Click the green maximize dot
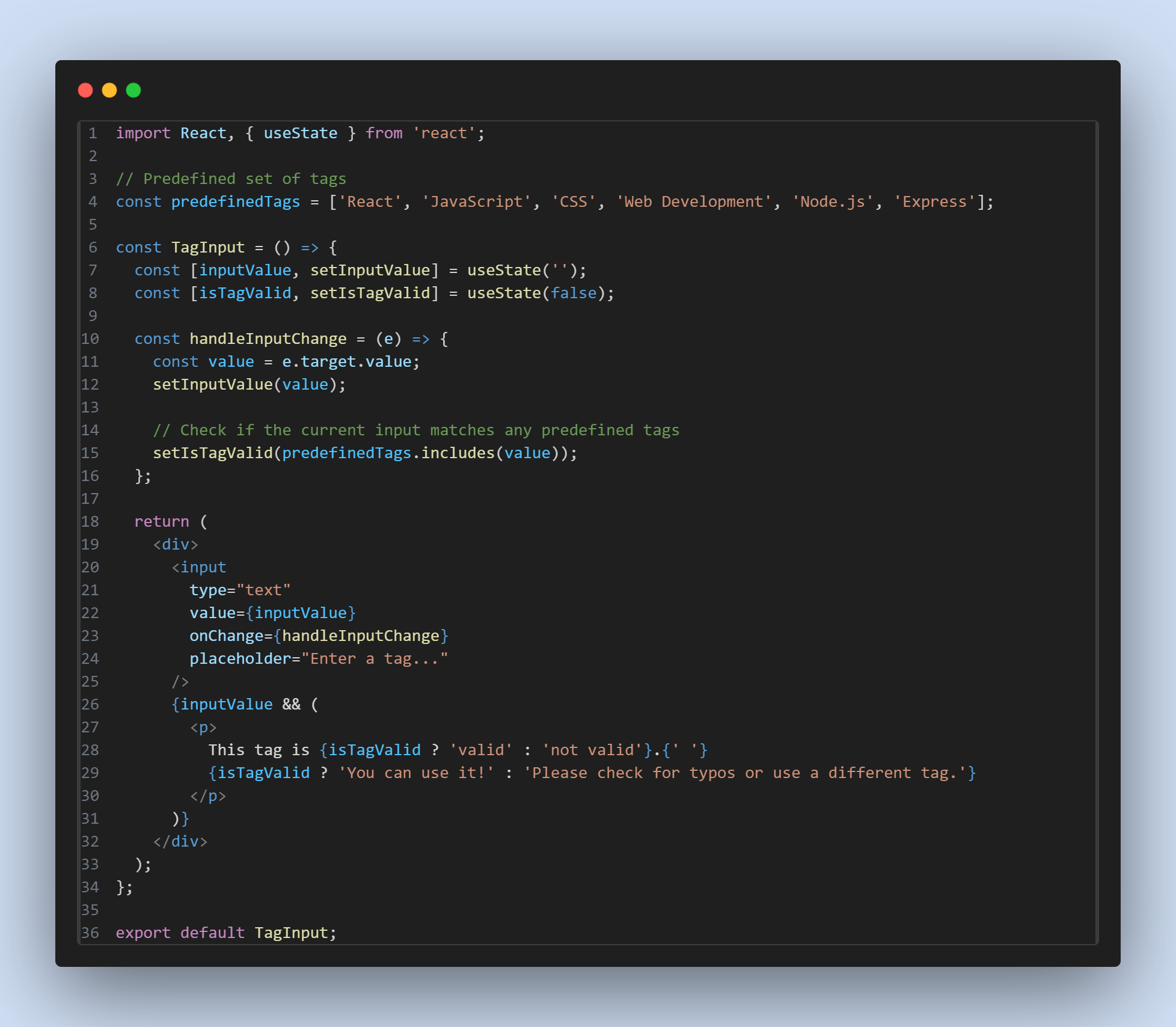Viewport: 1176px width, 1027px height. point(133,90)
